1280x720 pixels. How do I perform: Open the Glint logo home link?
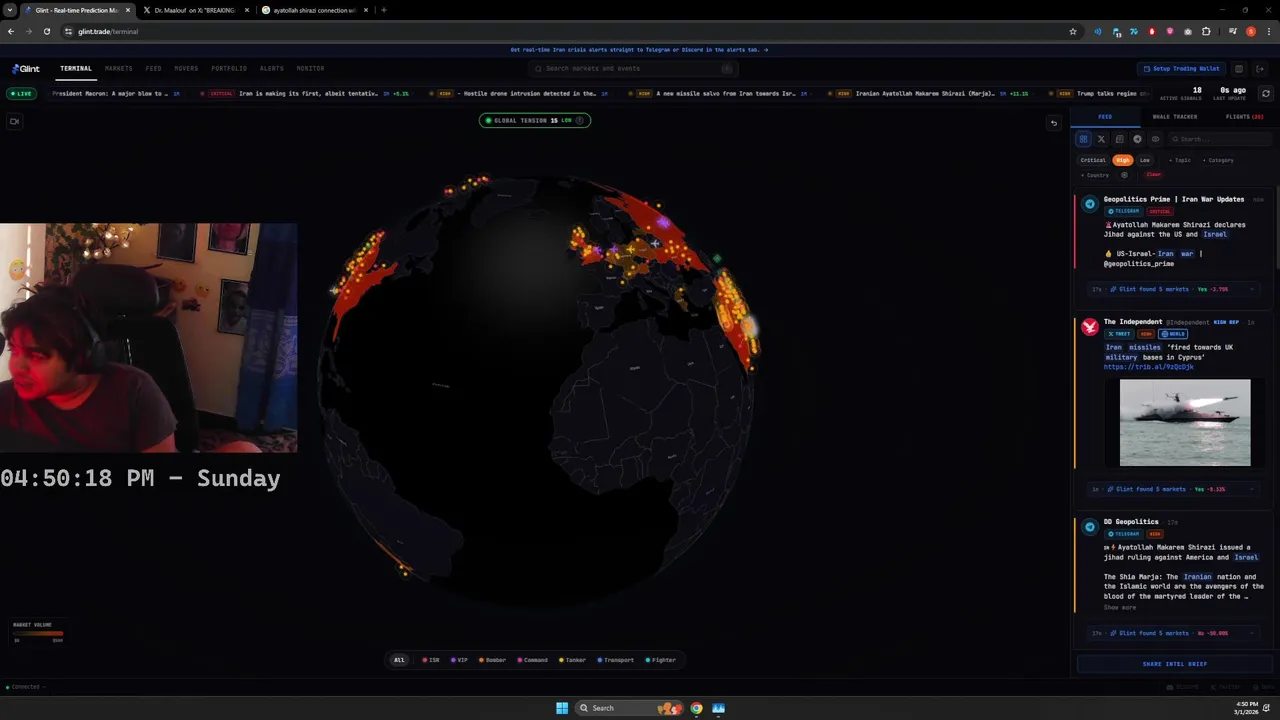(26, 69)
